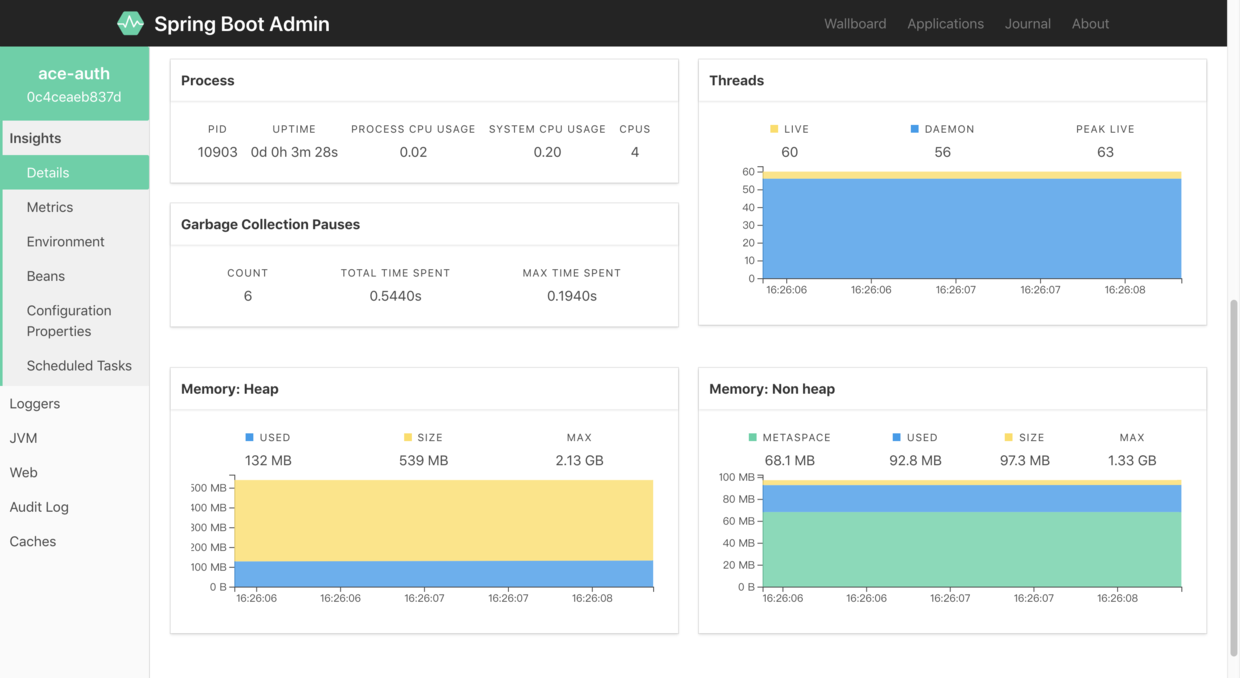Click the peak live value 63

[1105, 152]
